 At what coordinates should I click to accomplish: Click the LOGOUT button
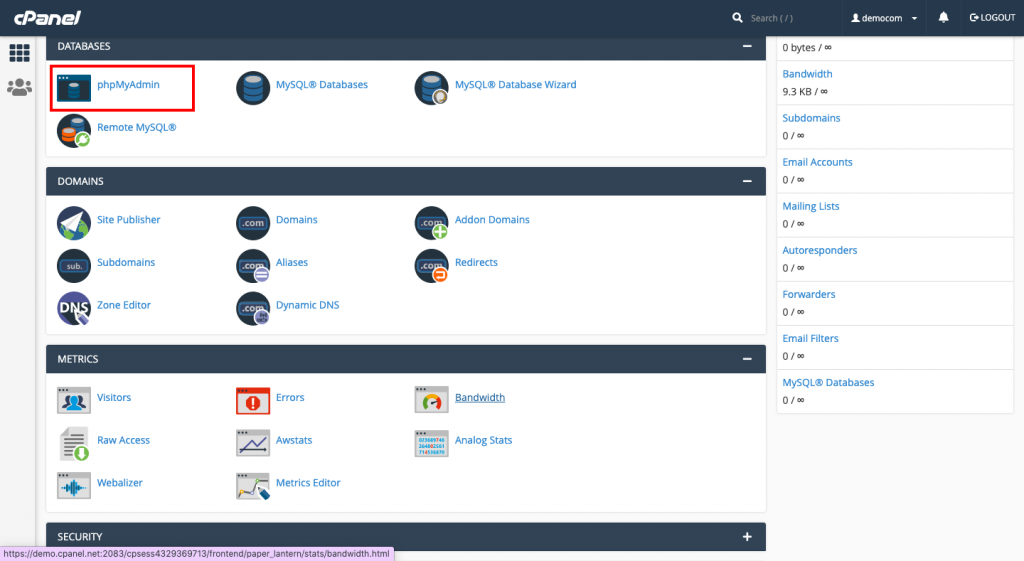coord(992,18)
